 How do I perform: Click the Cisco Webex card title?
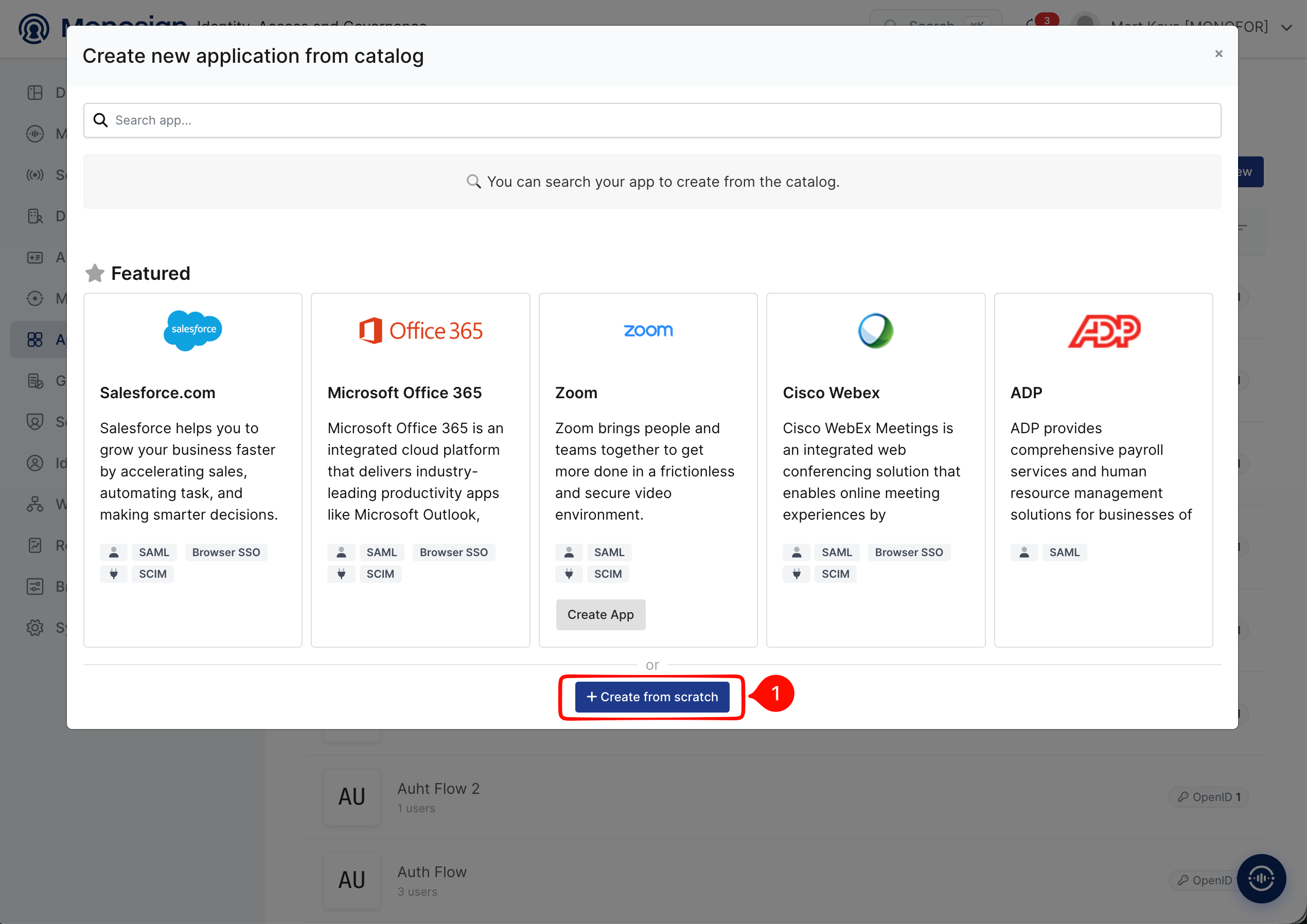(831, 393)
